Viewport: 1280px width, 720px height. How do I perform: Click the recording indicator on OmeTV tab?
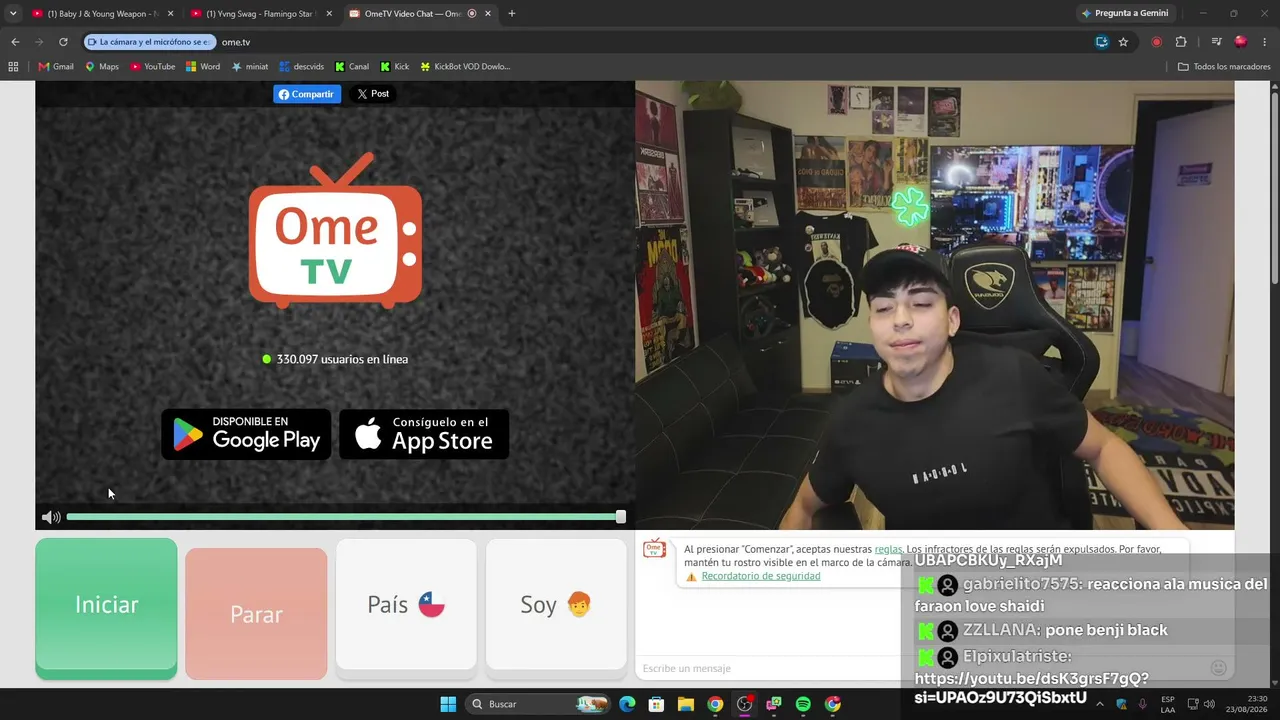[472, 14]
